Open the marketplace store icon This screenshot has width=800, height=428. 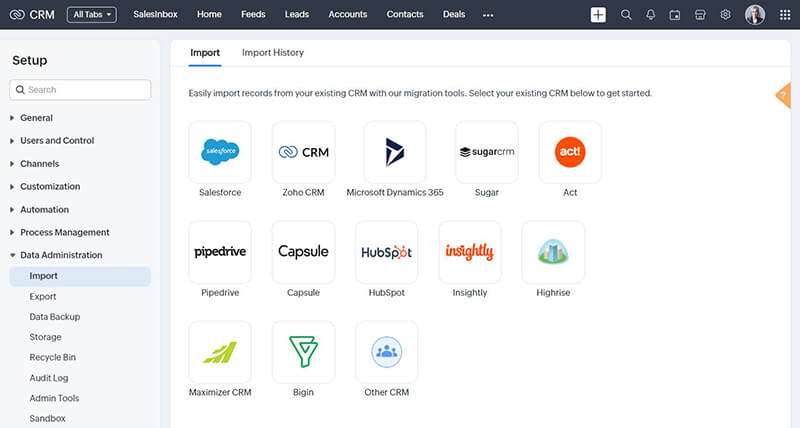700,15
